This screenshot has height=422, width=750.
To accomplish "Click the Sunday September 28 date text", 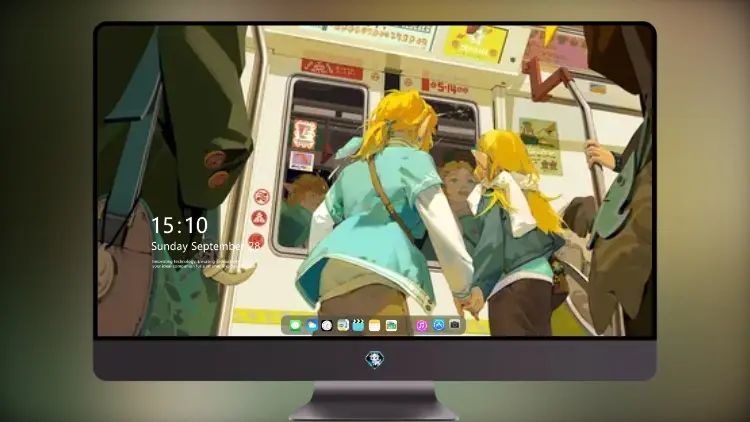I will [x=206, y=246].
